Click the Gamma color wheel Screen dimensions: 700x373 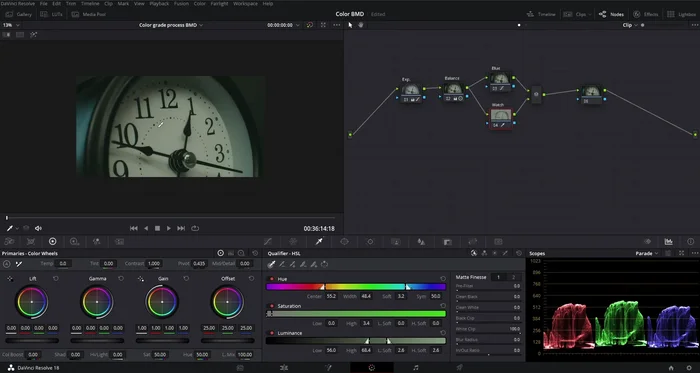[97, 302]
